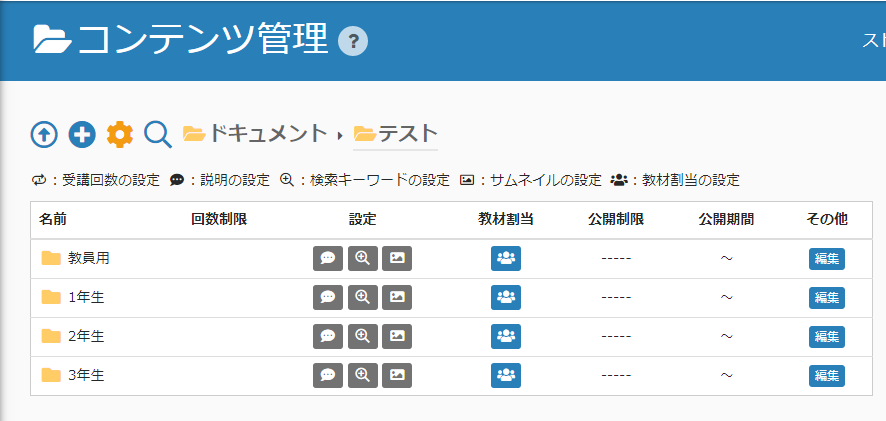
Task: Set description for 3年生 folder
Action: [x=327, y=375]
